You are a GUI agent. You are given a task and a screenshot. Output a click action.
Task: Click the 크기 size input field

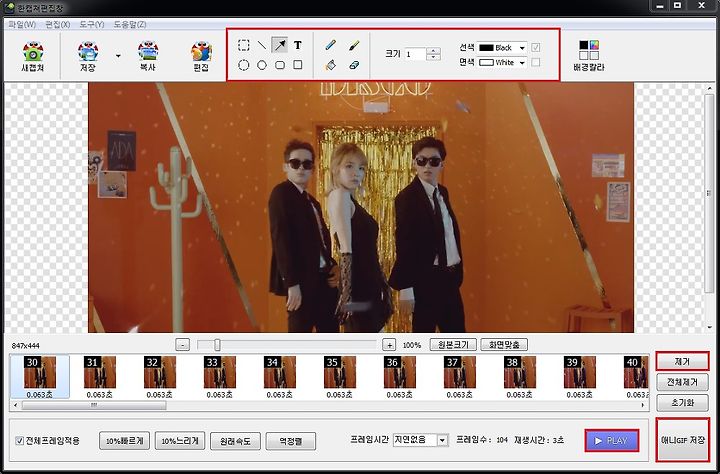coord(415,54)
